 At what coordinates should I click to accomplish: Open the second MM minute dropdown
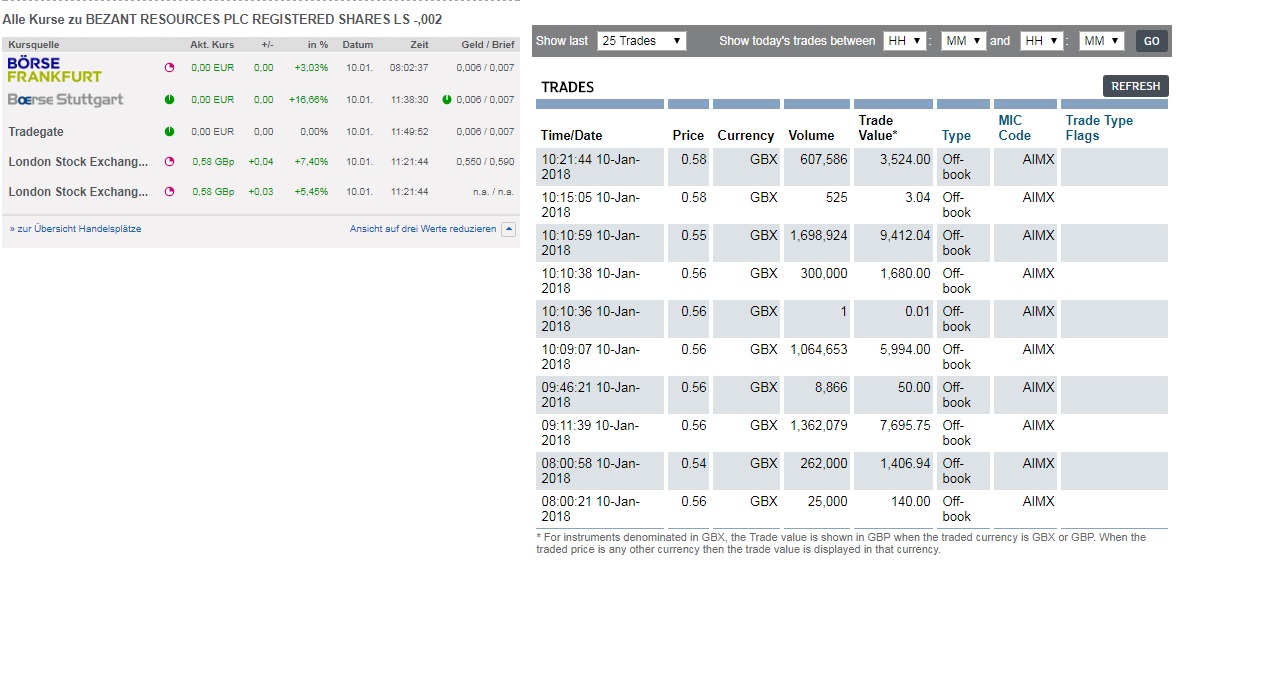coord(1101,41)
